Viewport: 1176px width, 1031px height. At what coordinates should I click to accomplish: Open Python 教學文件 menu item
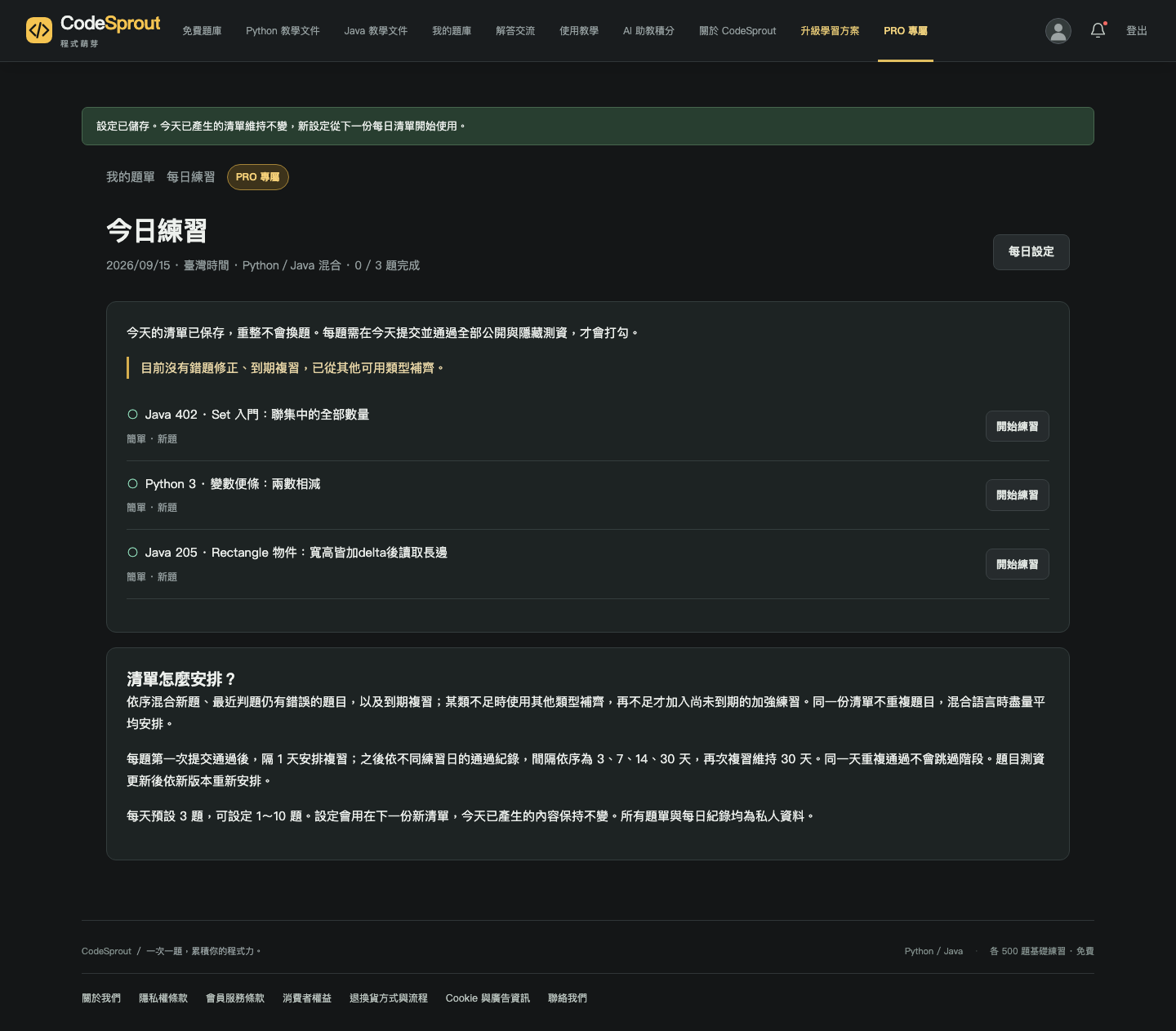[x=283, y=31]
